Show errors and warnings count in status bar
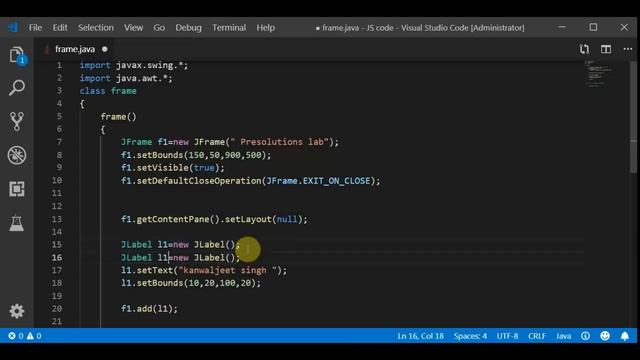This screenshot has height=360, width=640. (24, 336)
